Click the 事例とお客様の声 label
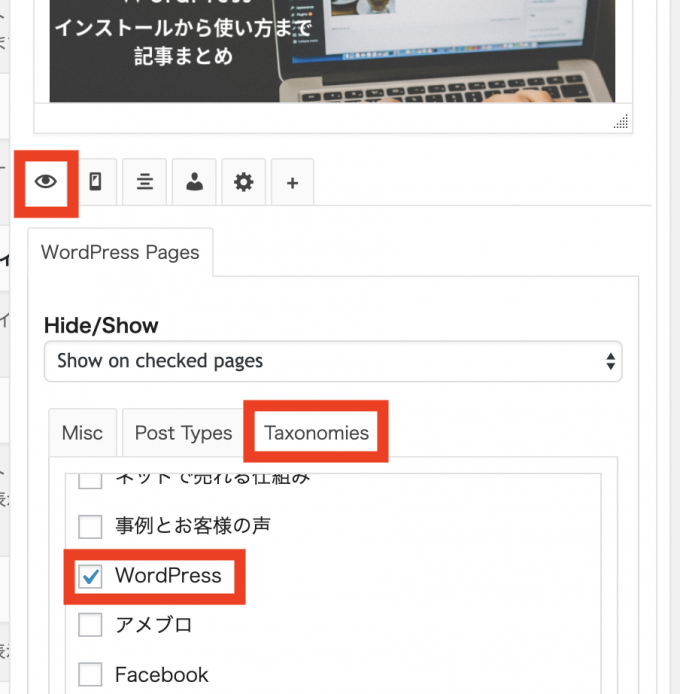 (193, 526)
